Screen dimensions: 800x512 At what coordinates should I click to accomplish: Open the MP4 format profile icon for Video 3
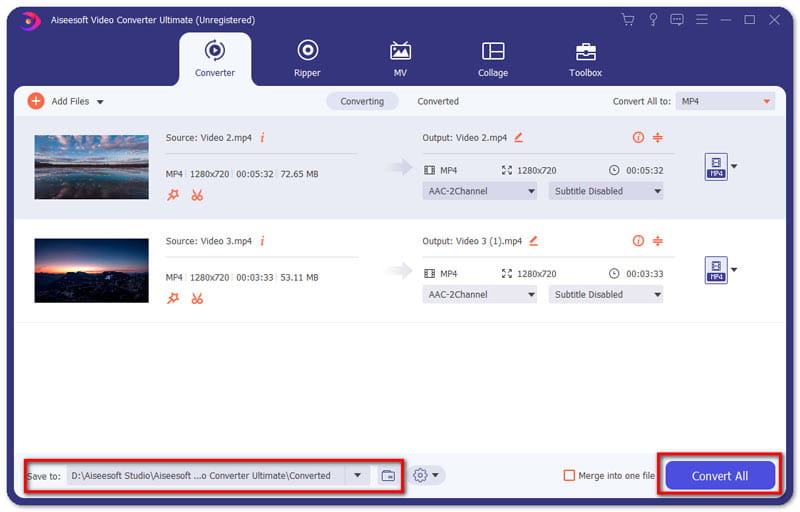click(716, 270)
